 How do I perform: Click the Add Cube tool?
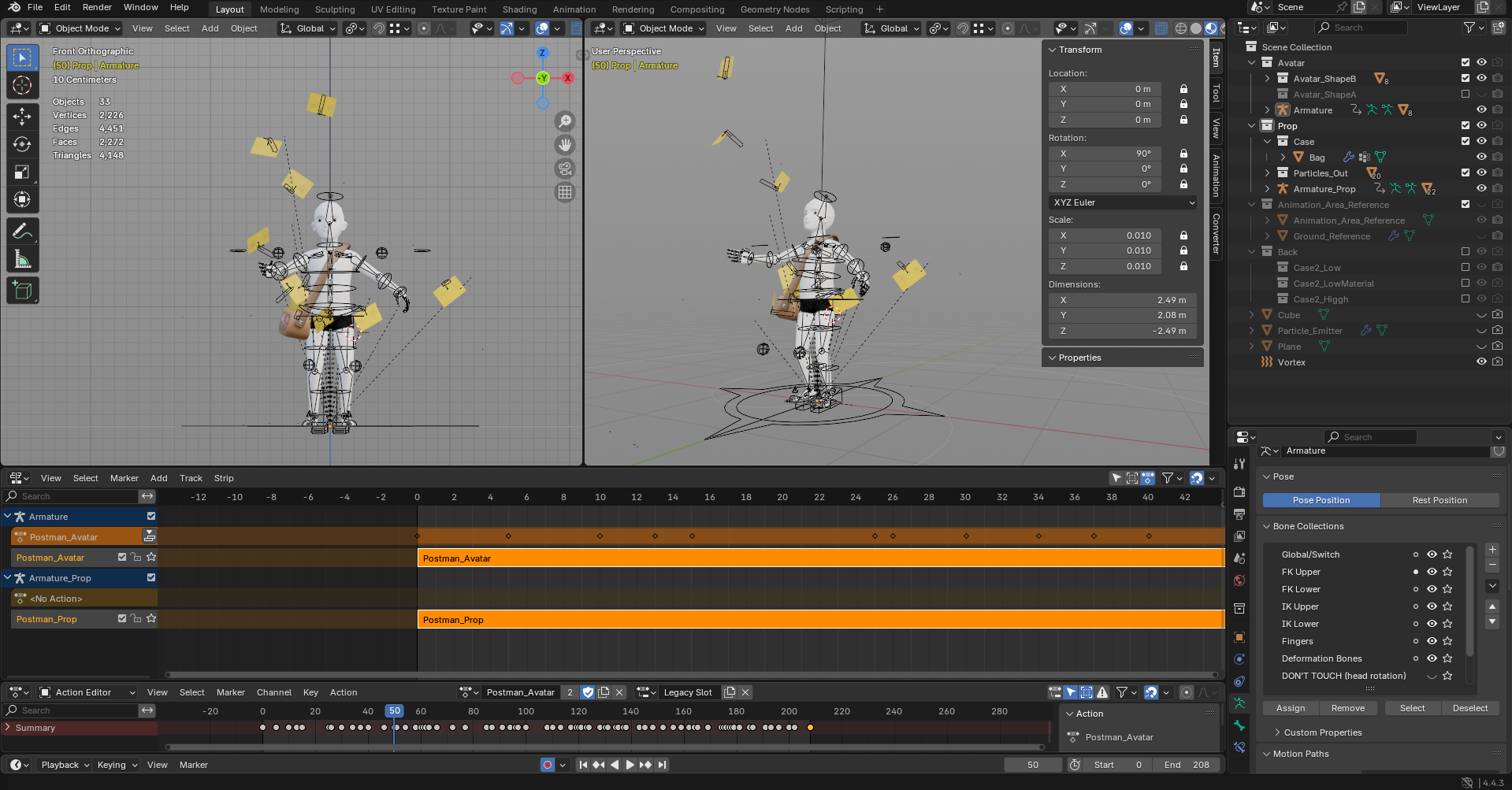pos(22,291)
